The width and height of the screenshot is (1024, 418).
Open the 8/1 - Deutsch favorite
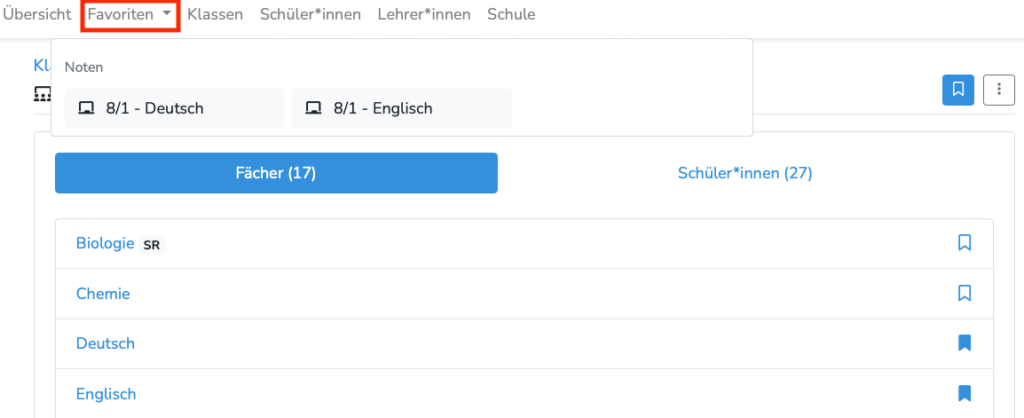coord(174,108)
